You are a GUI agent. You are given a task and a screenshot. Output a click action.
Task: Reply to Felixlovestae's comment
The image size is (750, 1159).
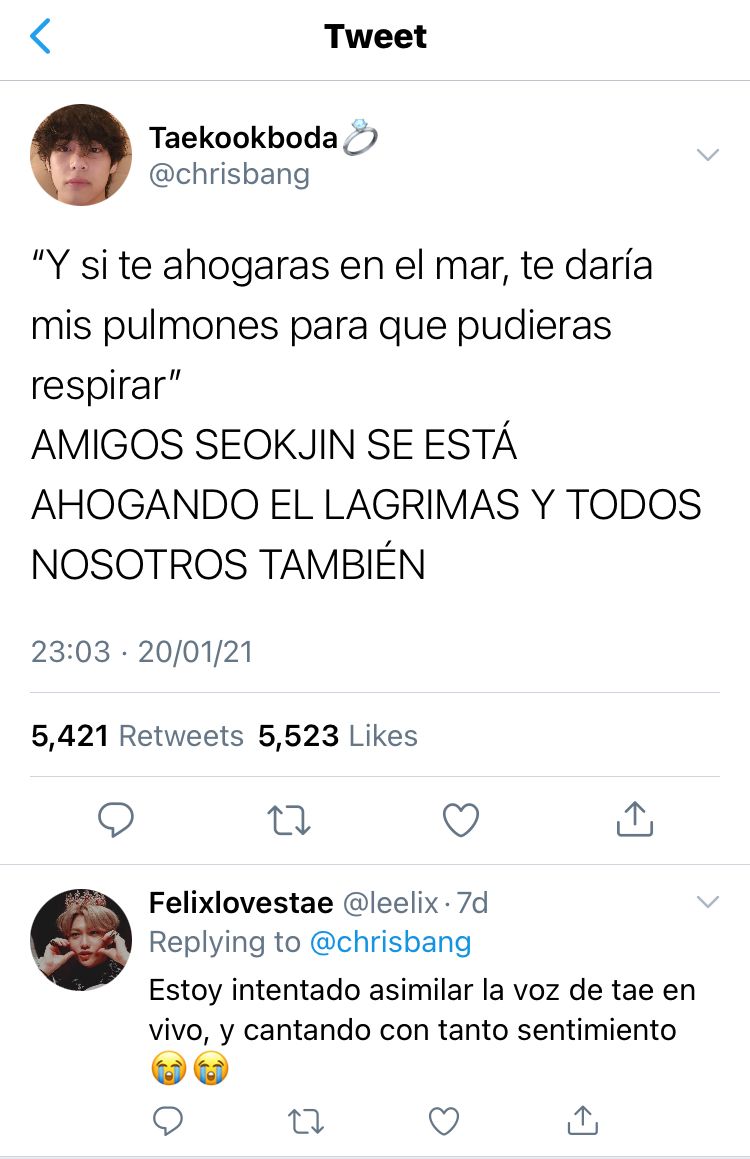point(168,1121)
